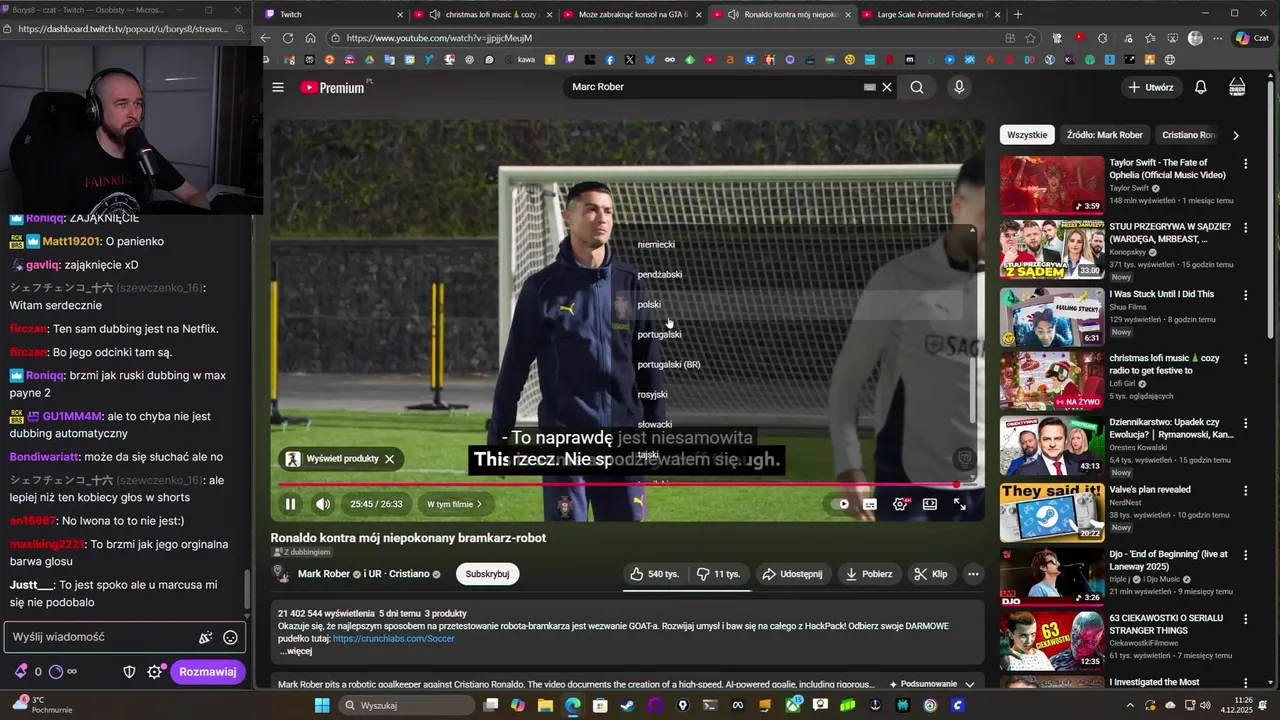Screen dimensions: 1280x720
Task: Open the on-screen keyboard icon in search box
Action: (869, 87)
